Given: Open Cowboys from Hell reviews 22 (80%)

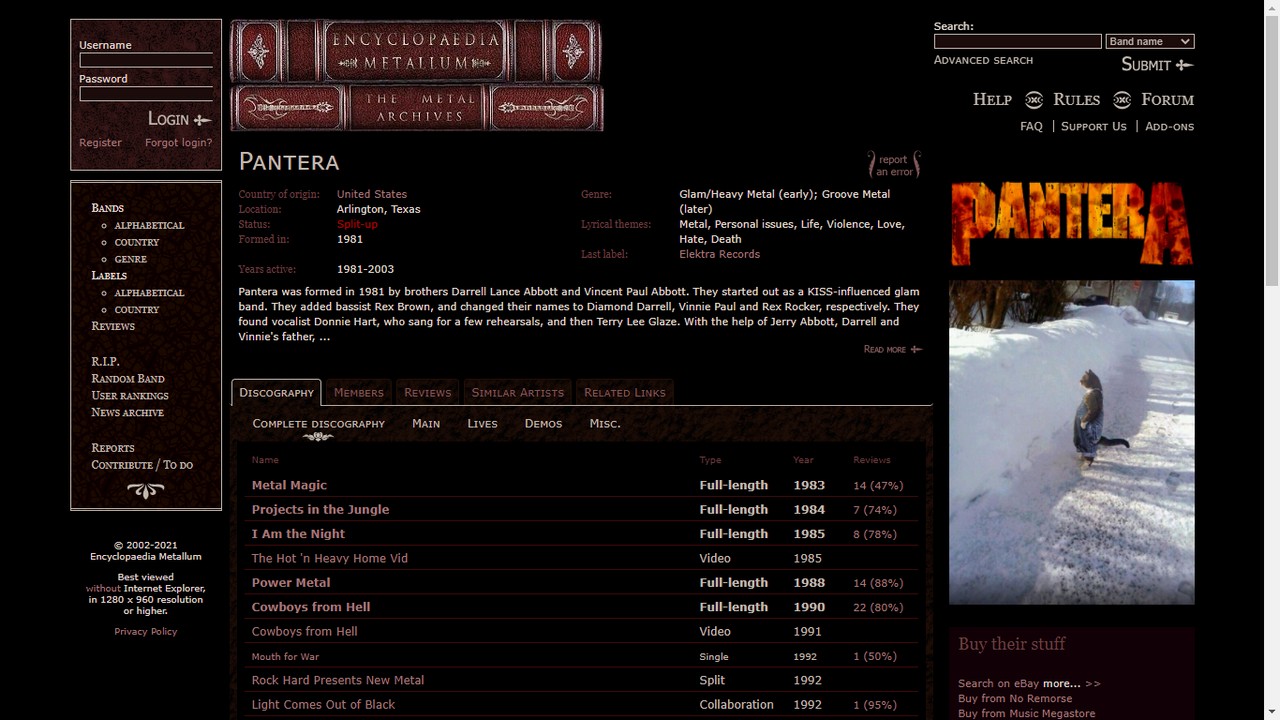Looking at the screenshot, I should pos(878,607).
